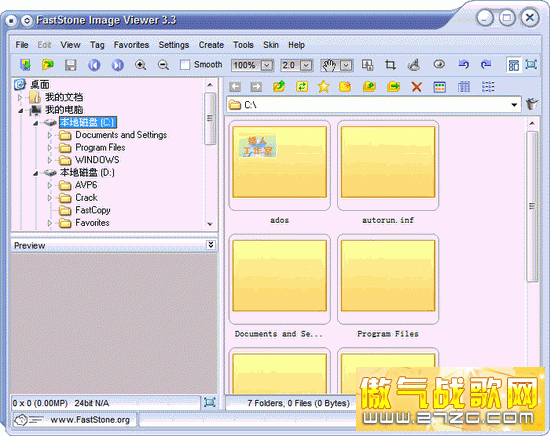
Task: Select the Favorites folder in the tree
Action: click(92, 223)
